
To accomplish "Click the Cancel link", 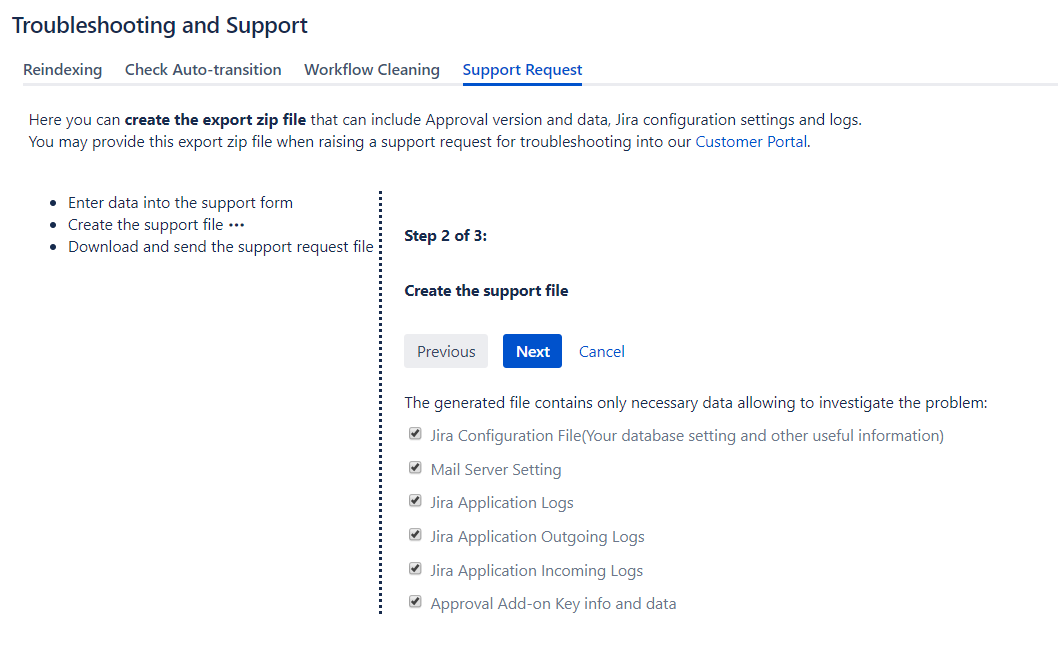I will pyautogui.click(x=602, y=352).
